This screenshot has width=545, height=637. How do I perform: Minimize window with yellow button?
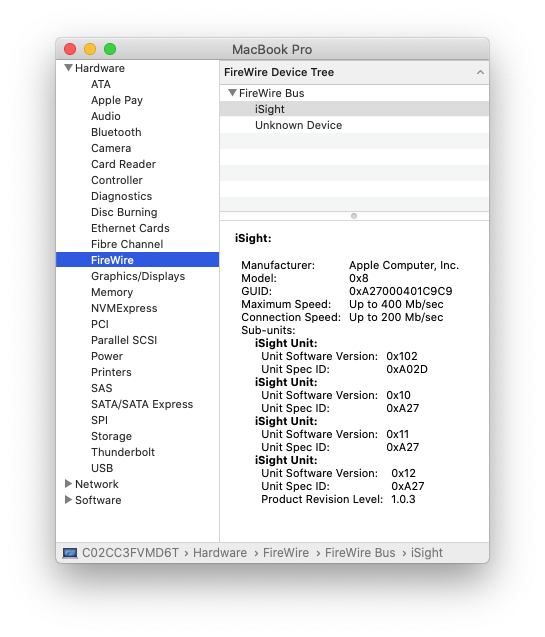[x=90, y=49]
